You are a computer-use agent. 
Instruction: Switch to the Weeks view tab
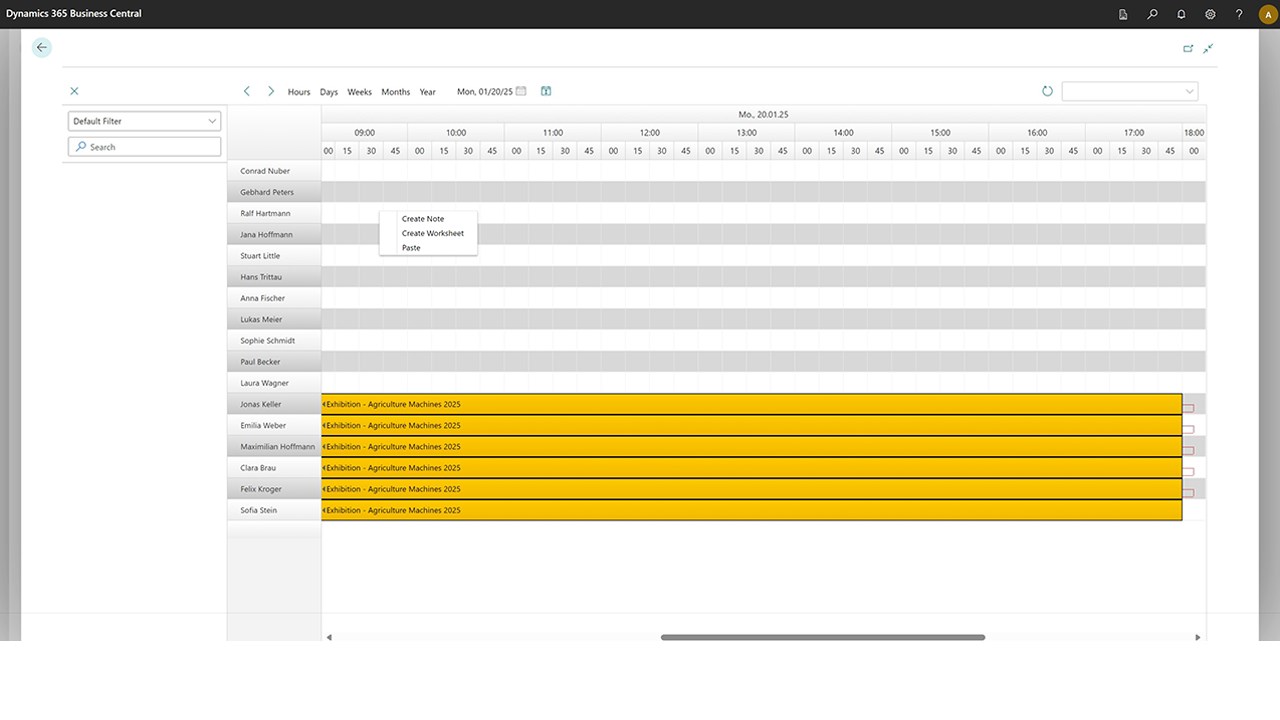(x=359, y=91)
